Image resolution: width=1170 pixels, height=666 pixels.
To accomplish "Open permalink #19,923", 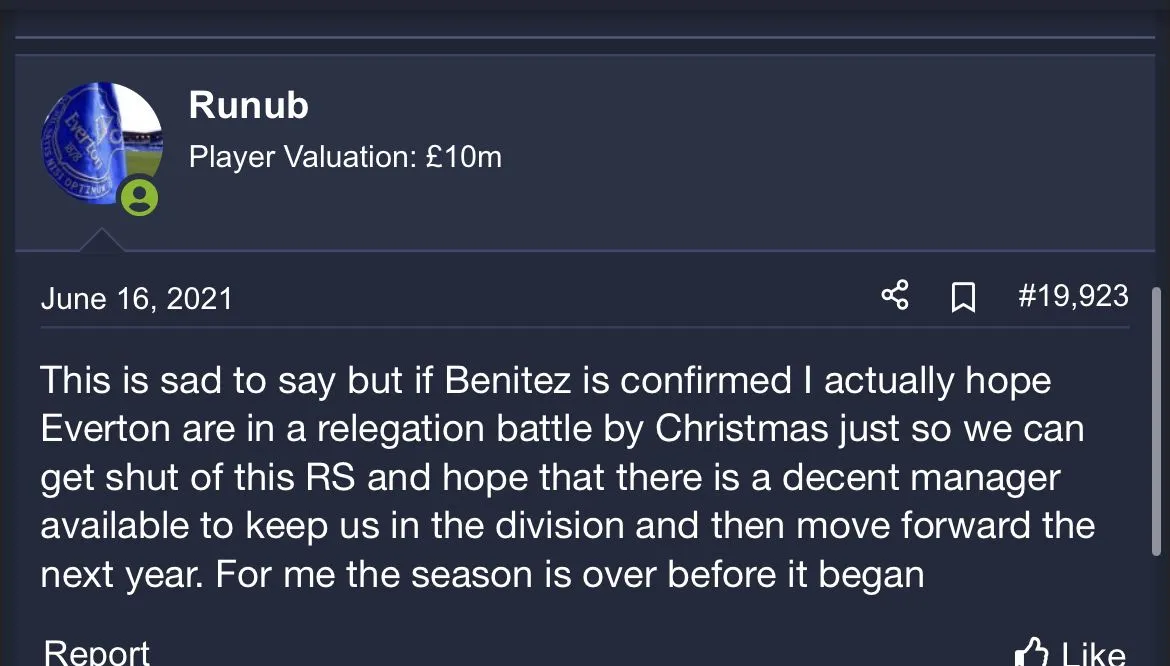I will pos(1073,296).
